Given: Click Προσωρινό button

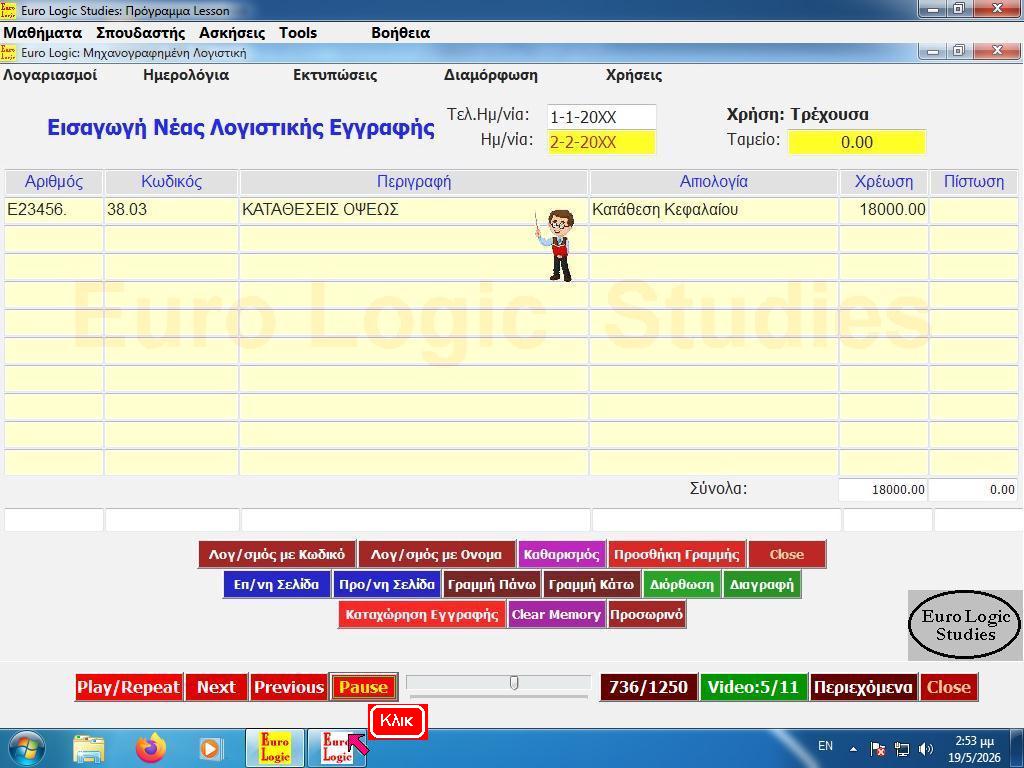Looking at the screenshot, I should click(x=647, y=615).
